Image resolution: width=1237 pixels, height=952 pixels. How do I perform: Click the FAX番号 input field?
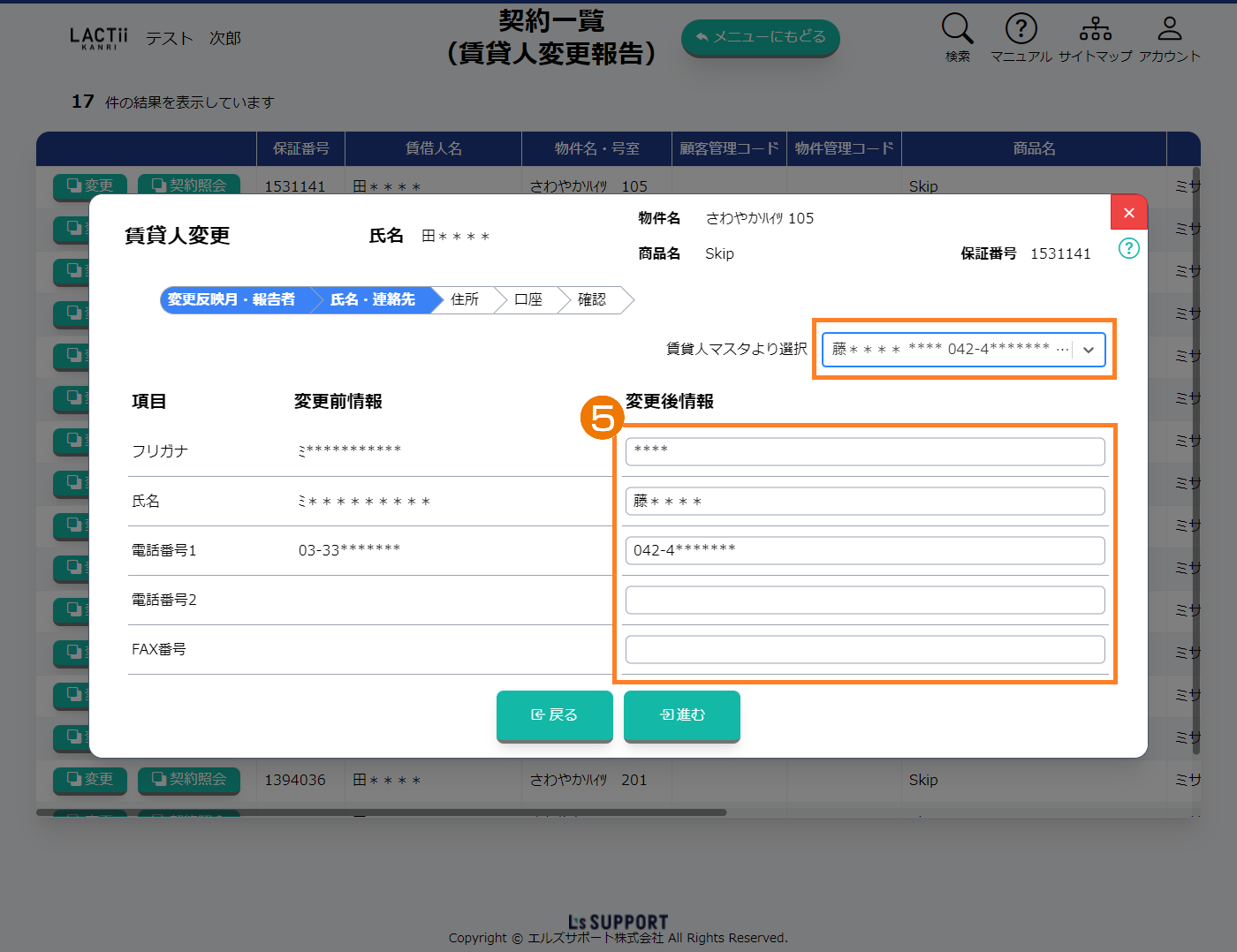click(864, 649)
